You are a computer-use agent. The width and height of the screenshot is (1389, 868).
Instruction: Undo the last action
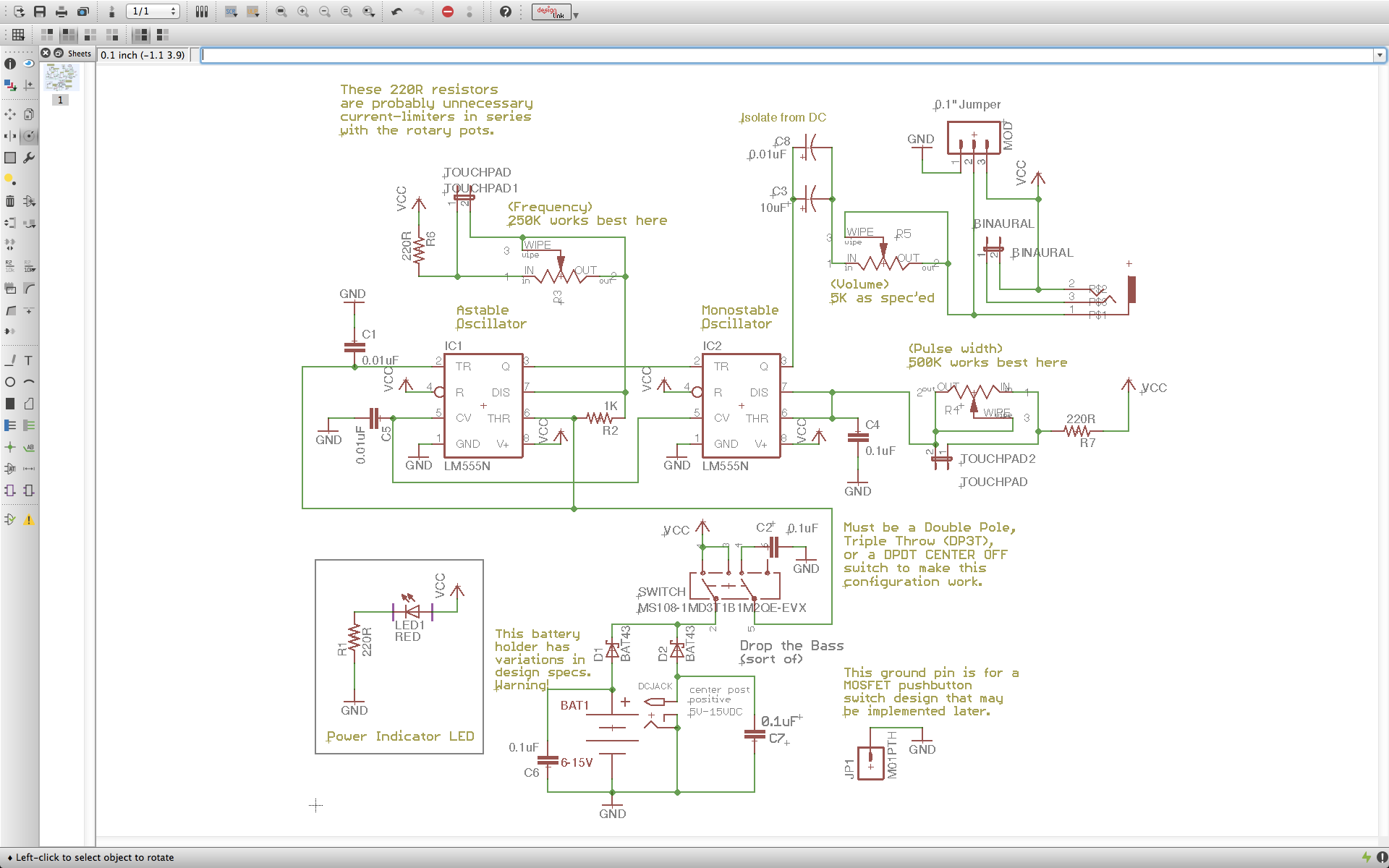point(397,12)
